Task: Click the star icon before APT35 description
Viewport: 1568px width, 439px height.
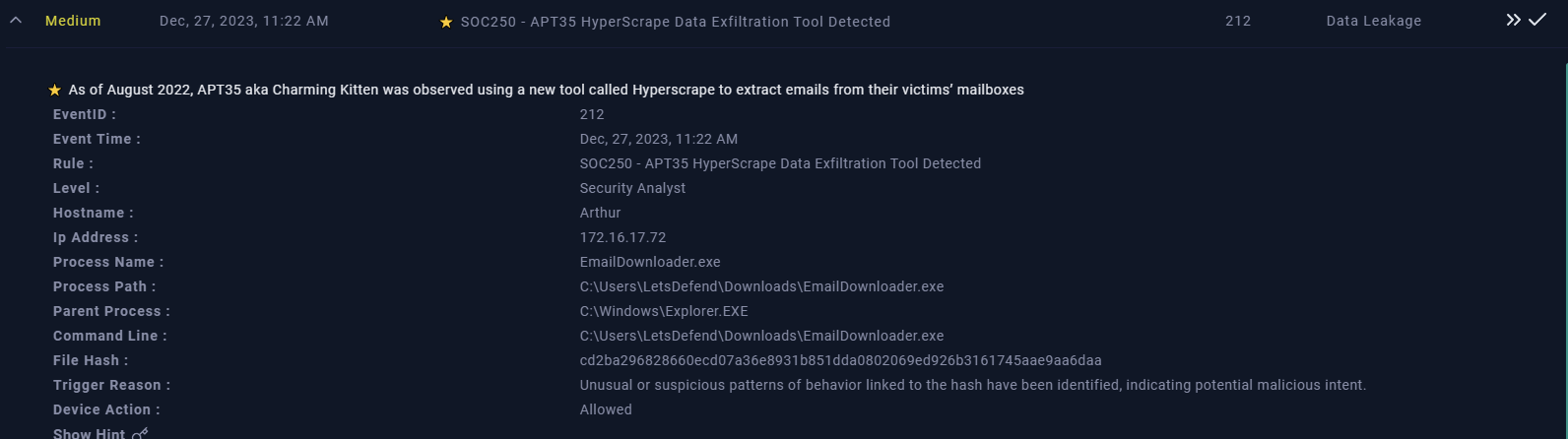Action: point(55,90)
